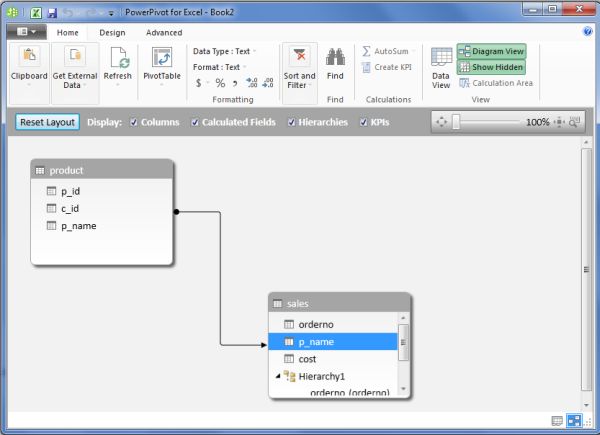
Task: Click the Find binoculars icon
Action: [335, 57]
